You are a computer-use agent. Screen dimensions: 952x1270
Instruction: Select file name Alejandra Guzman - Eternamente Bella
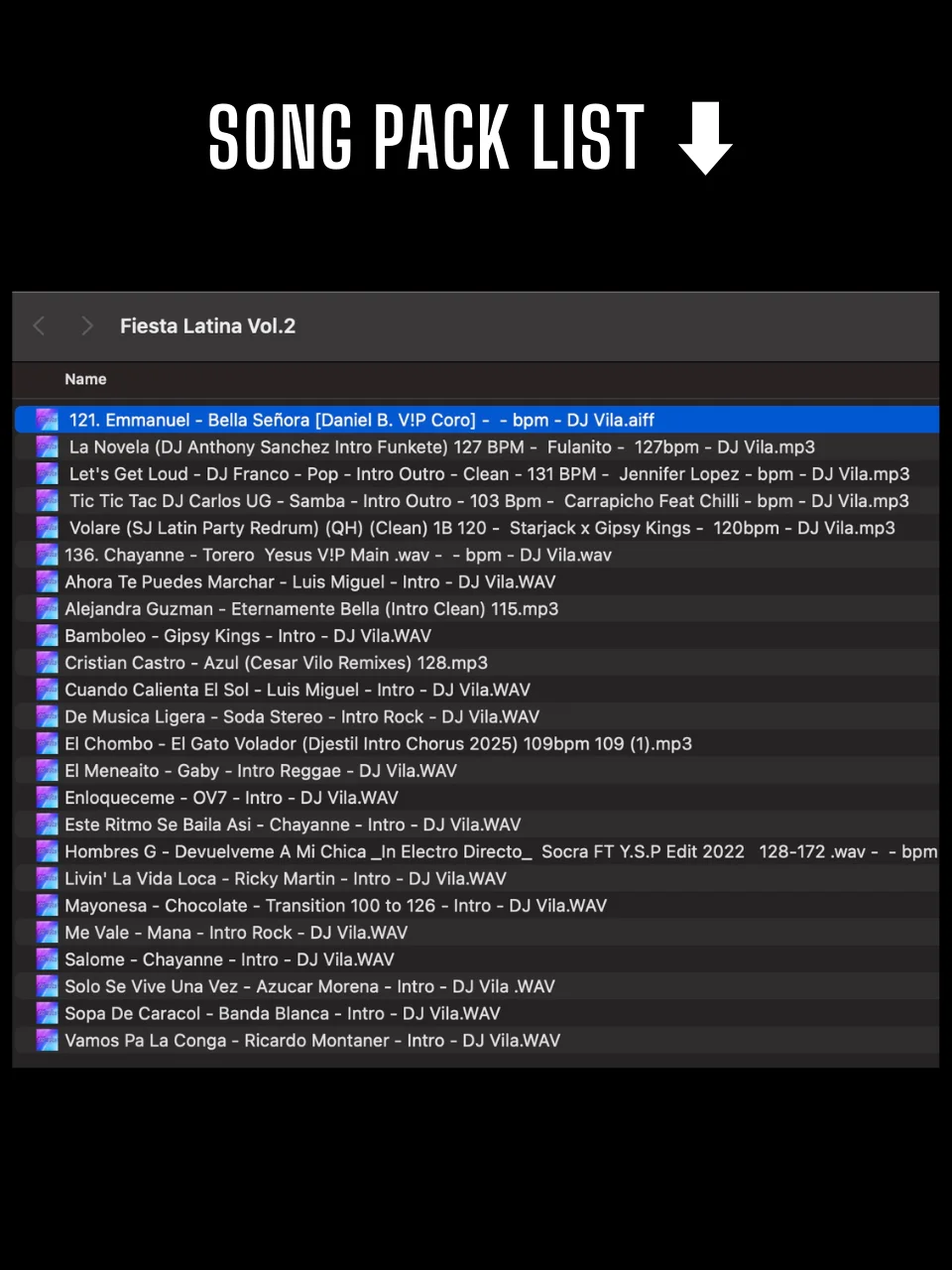[311, 608]
